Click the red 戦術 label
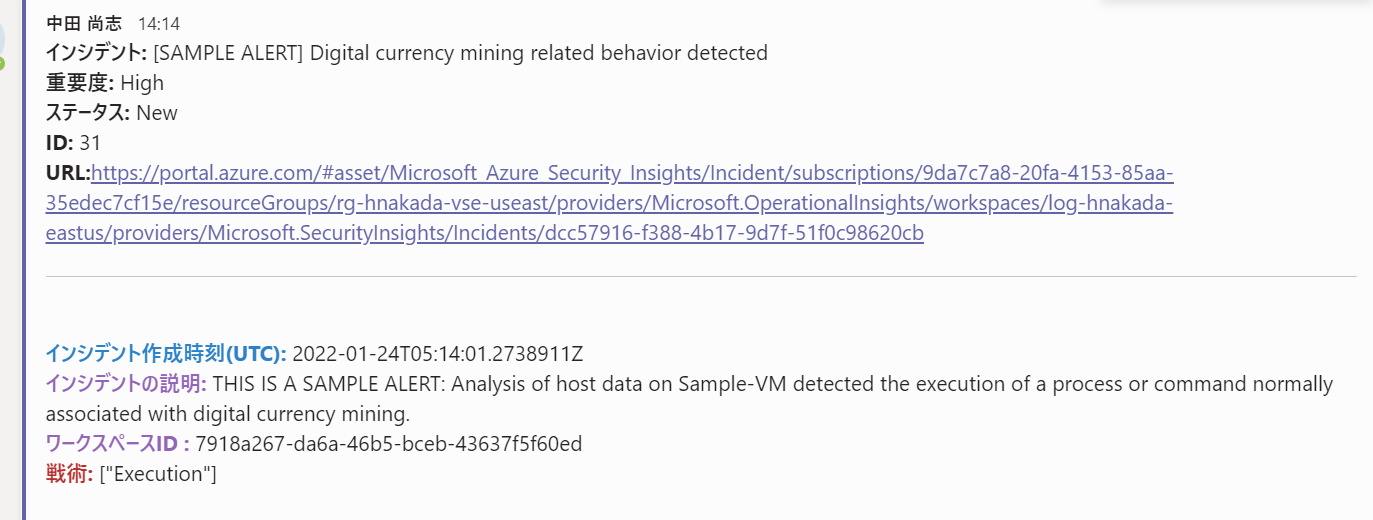The height and width of the screenshot is (520, 1373). coord(69,474)
